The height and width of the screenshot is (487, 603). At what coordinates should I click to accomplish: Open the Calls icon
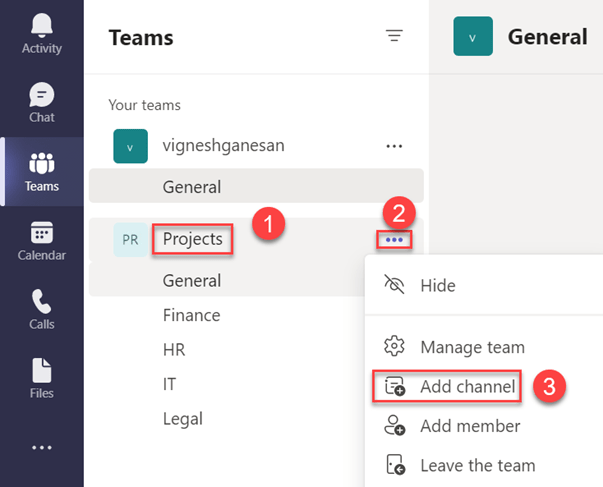pyautogui.click(x=42, y=310)
